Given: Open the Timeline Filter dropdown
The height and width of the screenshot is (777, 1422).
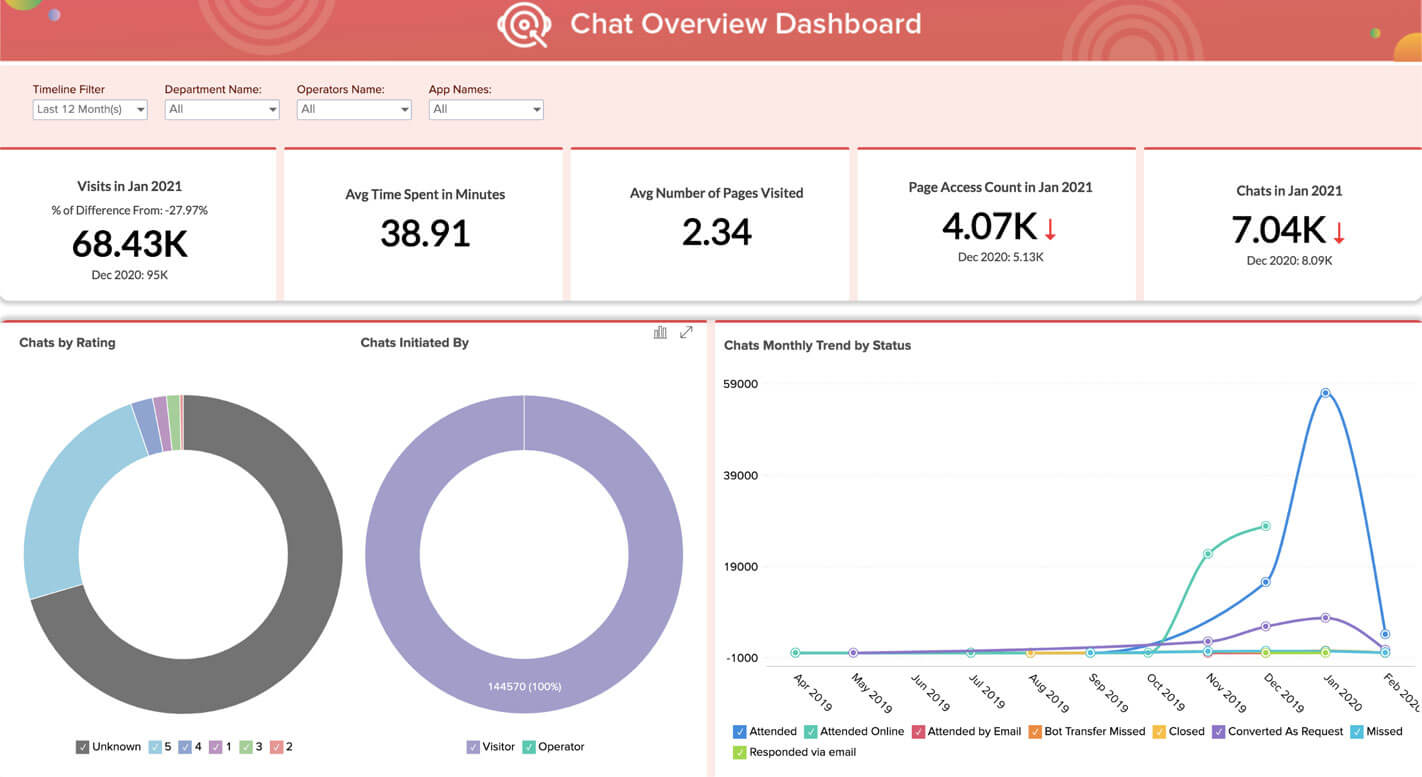Looking at the screenshot, I should (90, 109).
